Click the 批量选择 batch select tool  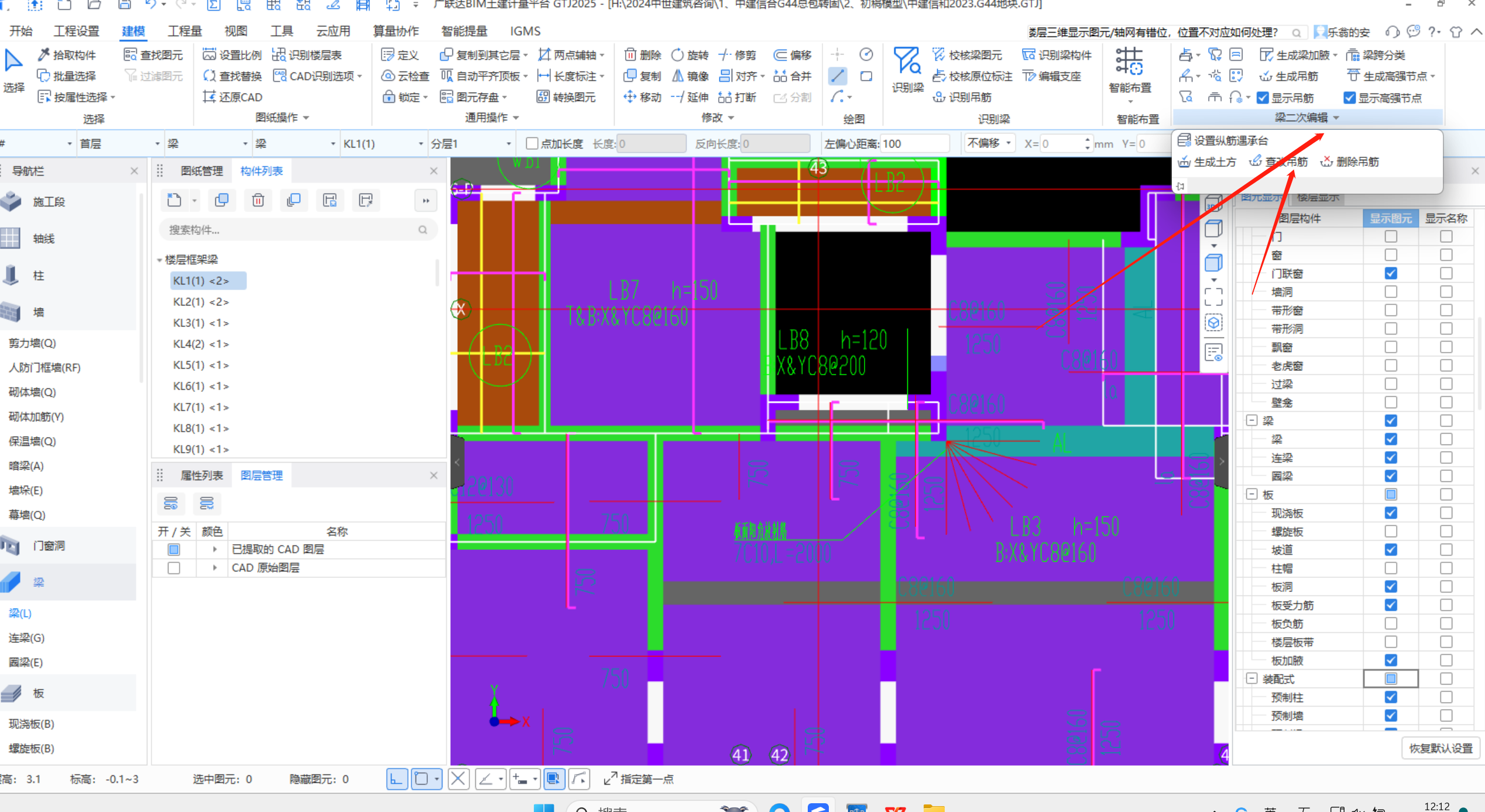coord(66,75)
